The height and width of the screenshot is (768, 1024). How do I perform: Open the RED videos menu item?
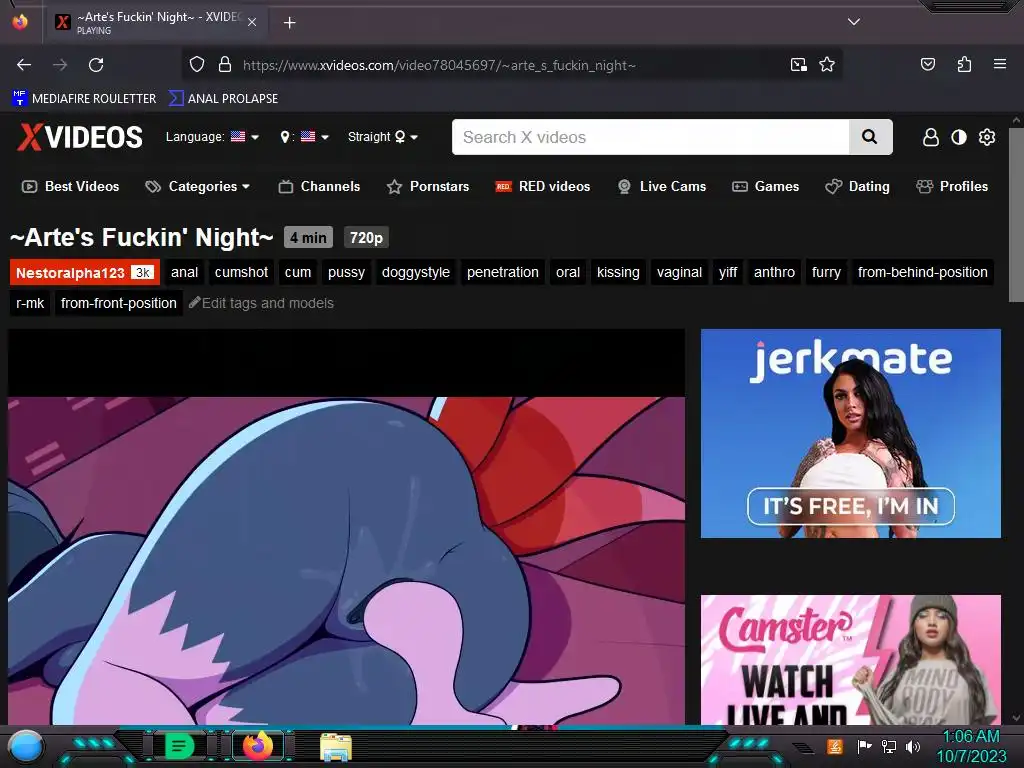543,186
